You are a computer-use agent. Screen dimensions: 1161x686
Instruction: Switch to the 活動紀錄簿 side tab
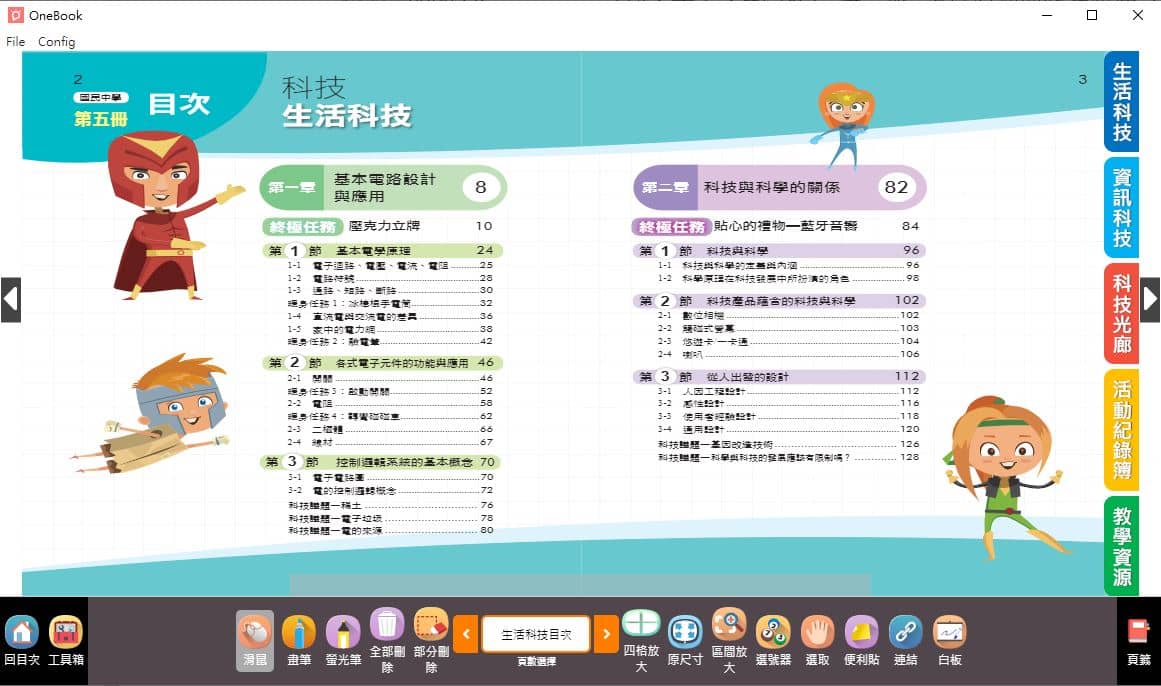[x=1121, y=430]
